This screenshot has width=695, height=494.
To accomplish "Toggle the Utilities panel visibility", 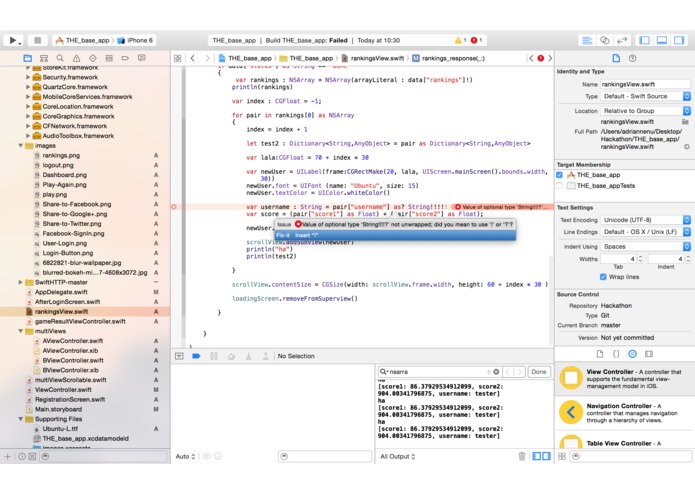I will 679,40.
